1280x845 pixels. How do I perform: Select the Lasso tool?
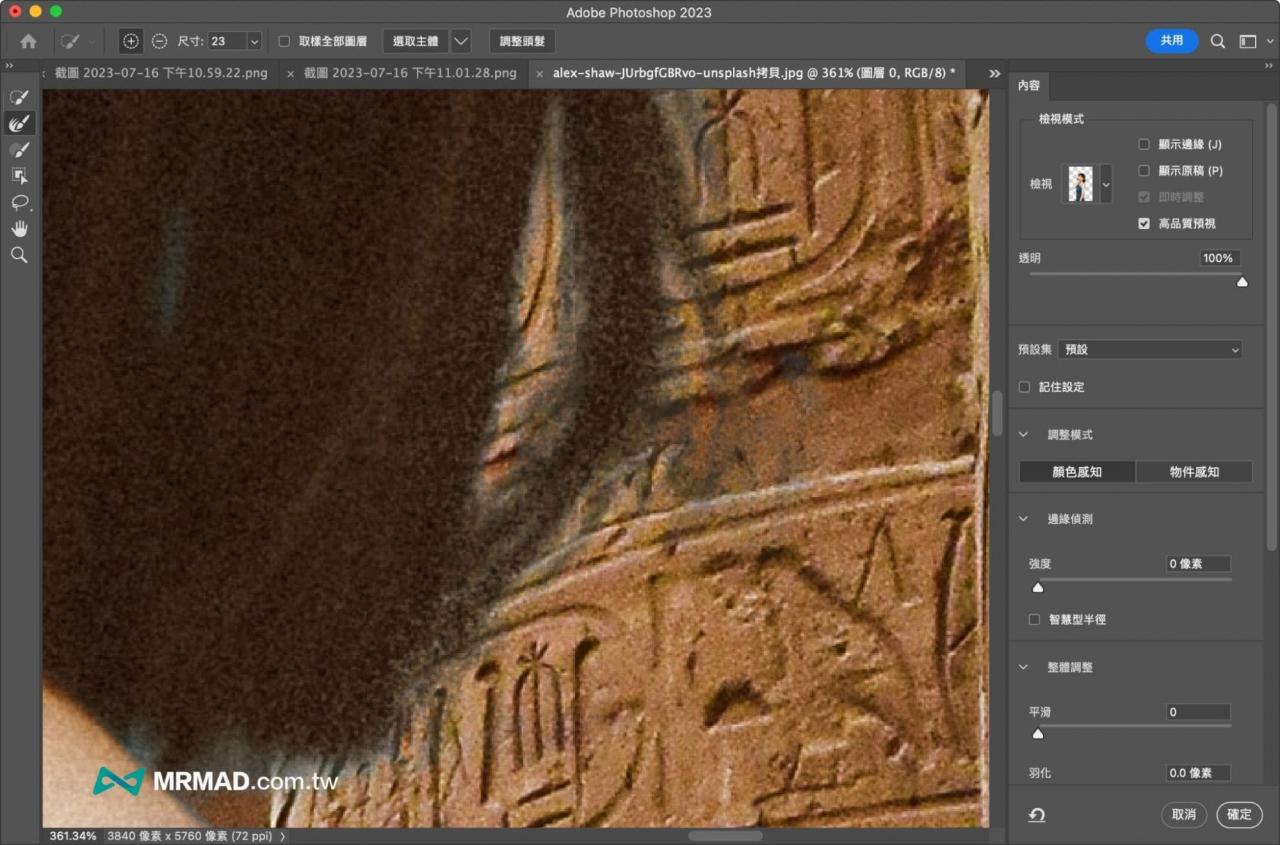click(19, 203)
